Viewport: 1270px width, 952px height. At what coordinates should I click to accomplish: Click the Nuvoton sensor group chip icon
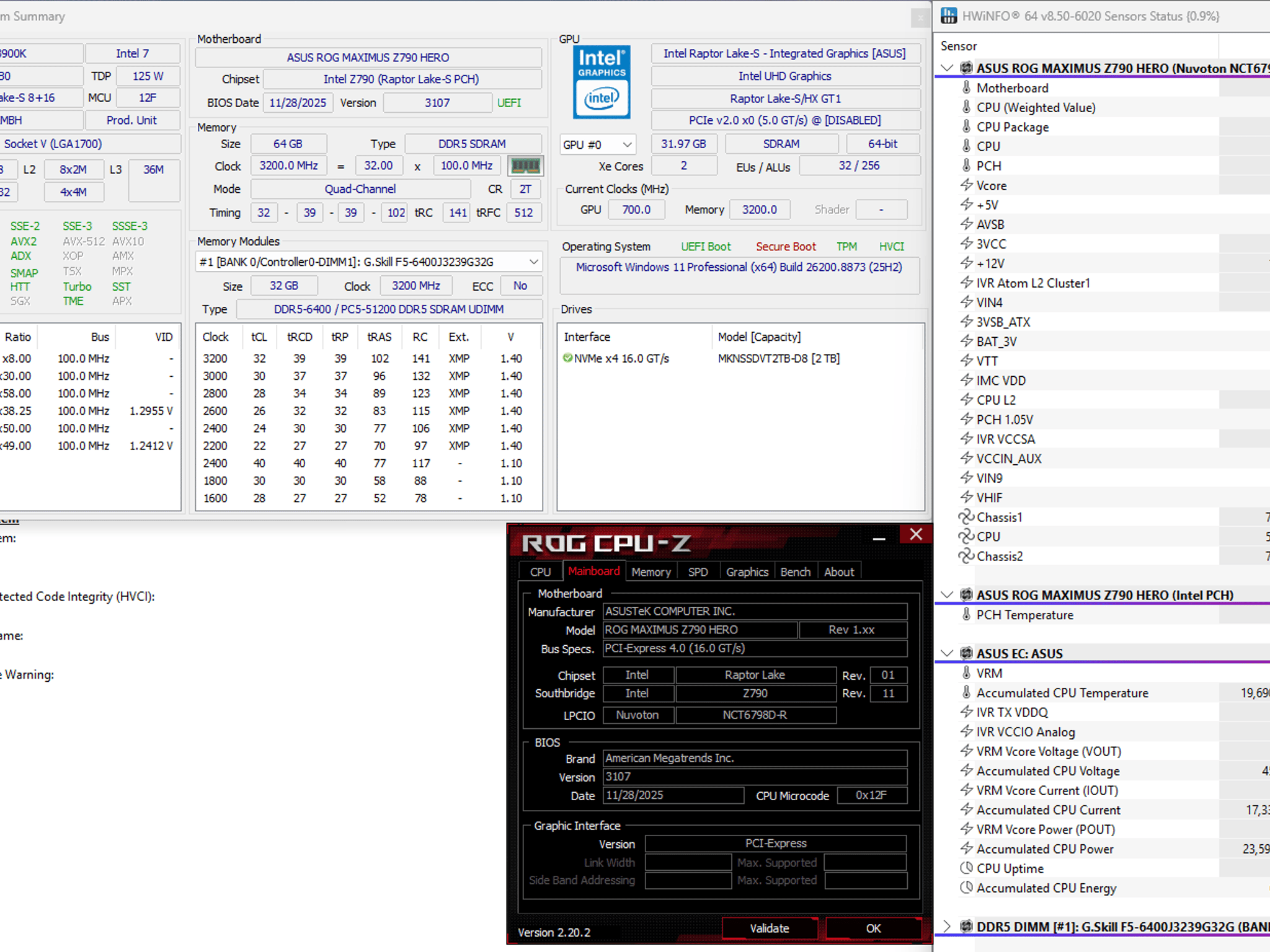point(966,68)
